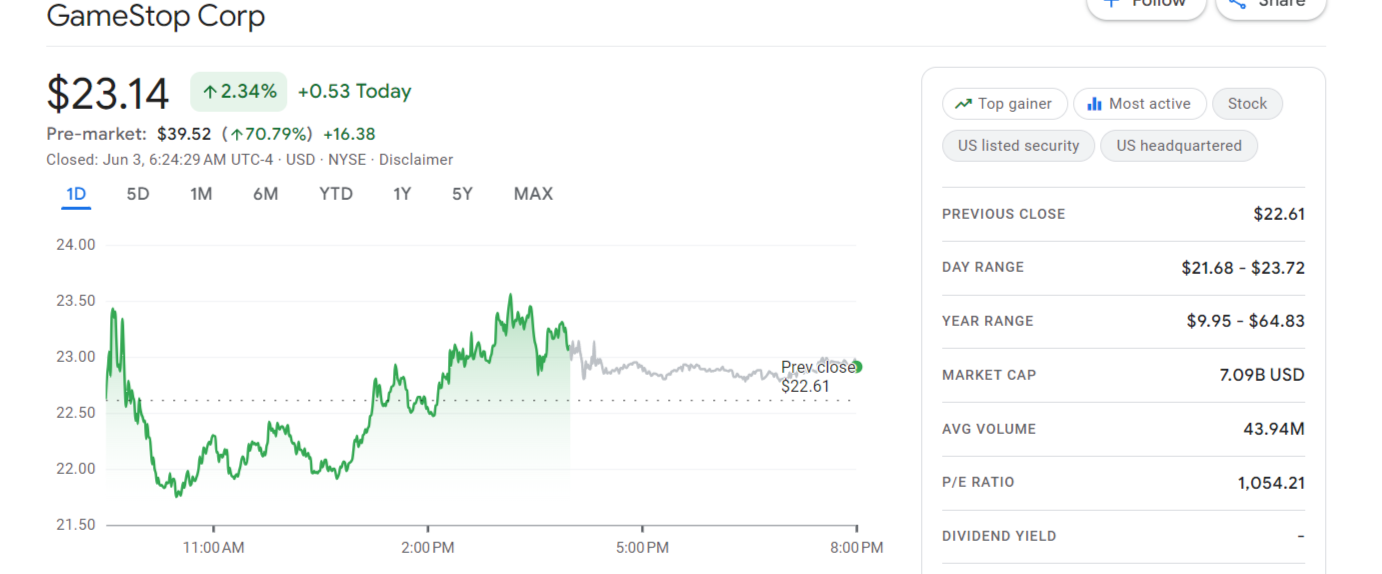Screen dimensions: 1382x574
Task: Click the trending-up icon in Top gainer
Action: (x=963, y=104)
